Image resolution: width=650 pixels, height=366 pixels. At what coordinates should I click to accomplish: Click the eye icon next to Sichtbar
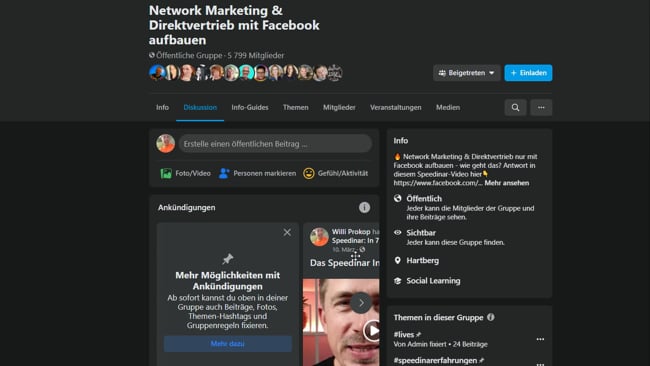[x=398, y=233]
